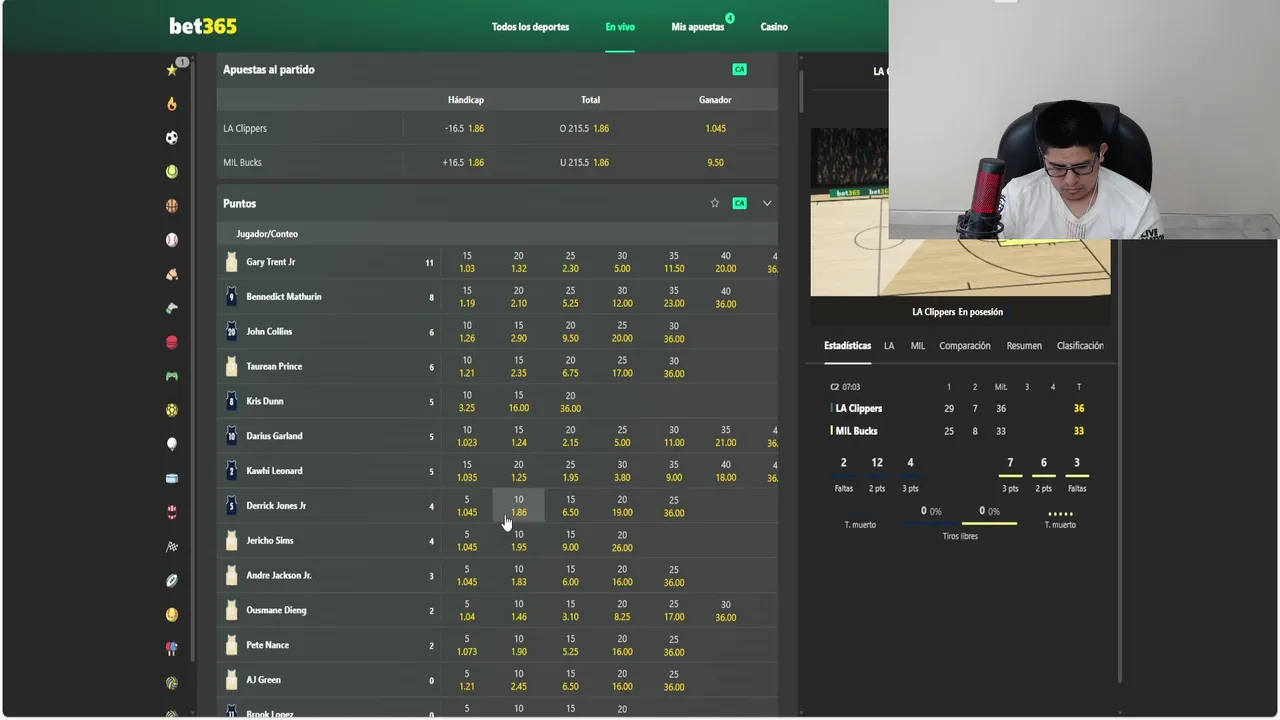Select Kawhi Leonard 25 points 1.95
Screen dimensions: 1280x720
[570, 471]
